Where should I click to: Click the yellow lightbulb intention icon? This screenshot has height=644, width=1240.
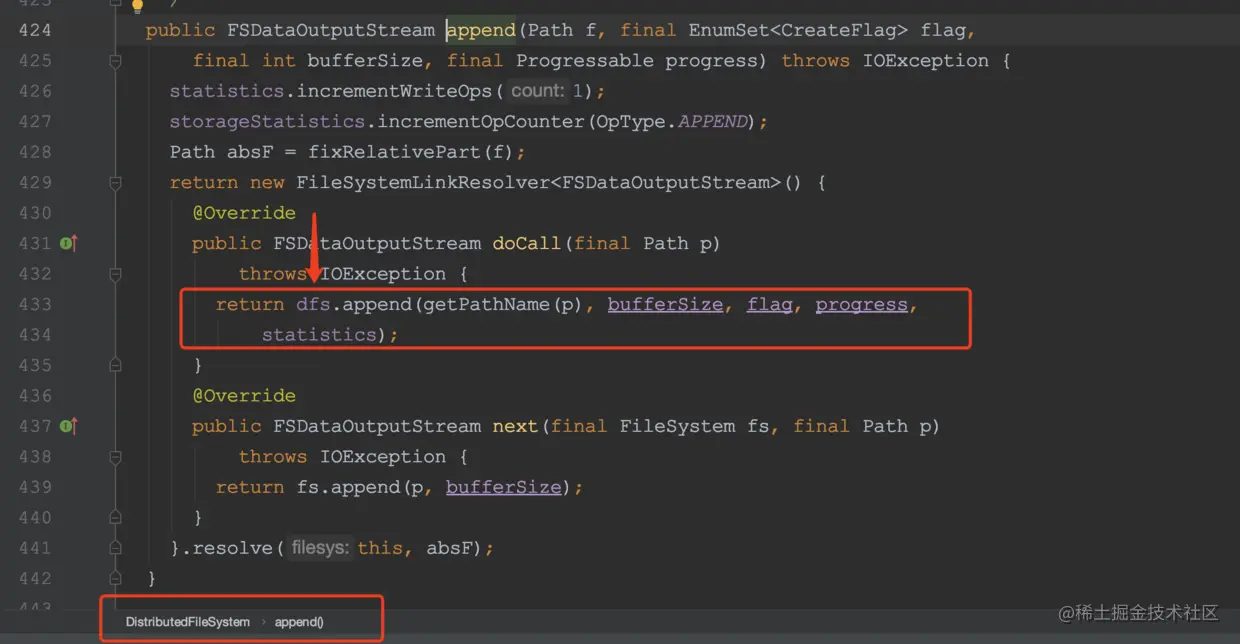[x=137, y=5]
